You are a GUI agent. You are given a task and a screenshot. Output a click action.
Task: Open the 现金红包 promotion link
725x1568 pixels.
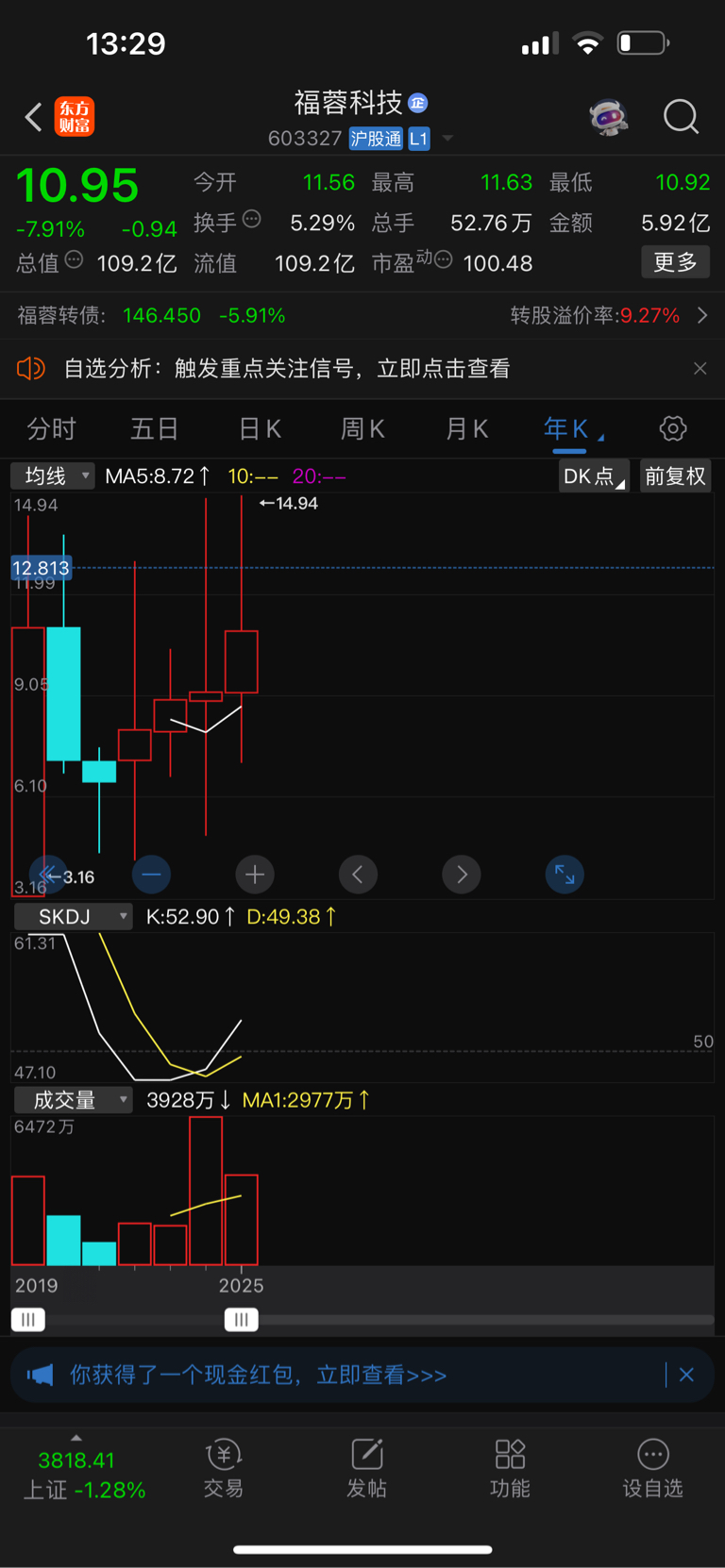(258, 1375)
